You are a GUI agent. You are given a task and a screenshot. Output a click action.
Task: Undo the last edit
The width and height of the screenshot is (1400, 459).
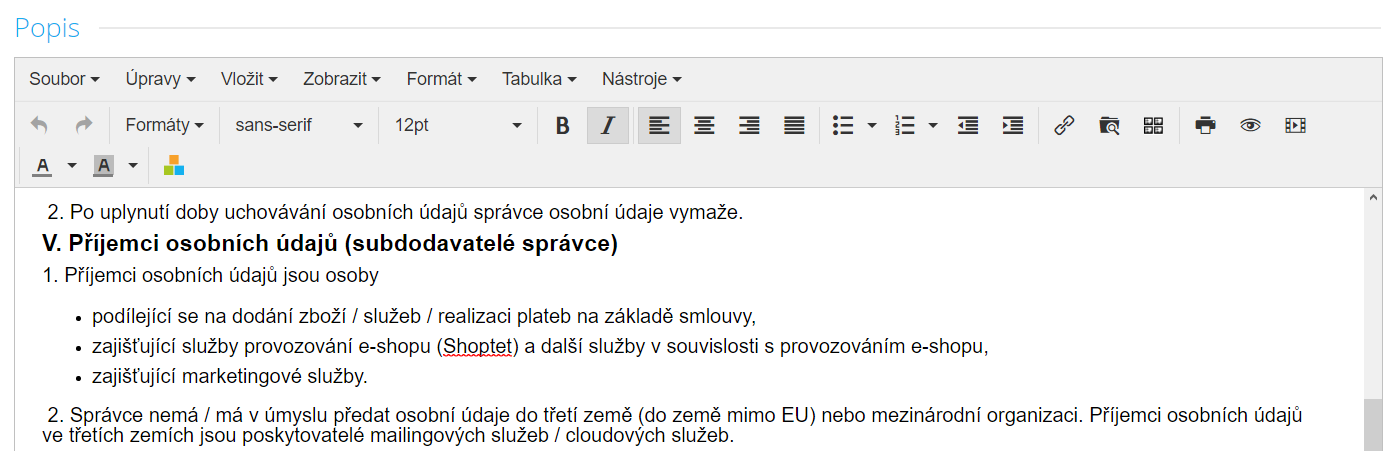click(39, 125)
